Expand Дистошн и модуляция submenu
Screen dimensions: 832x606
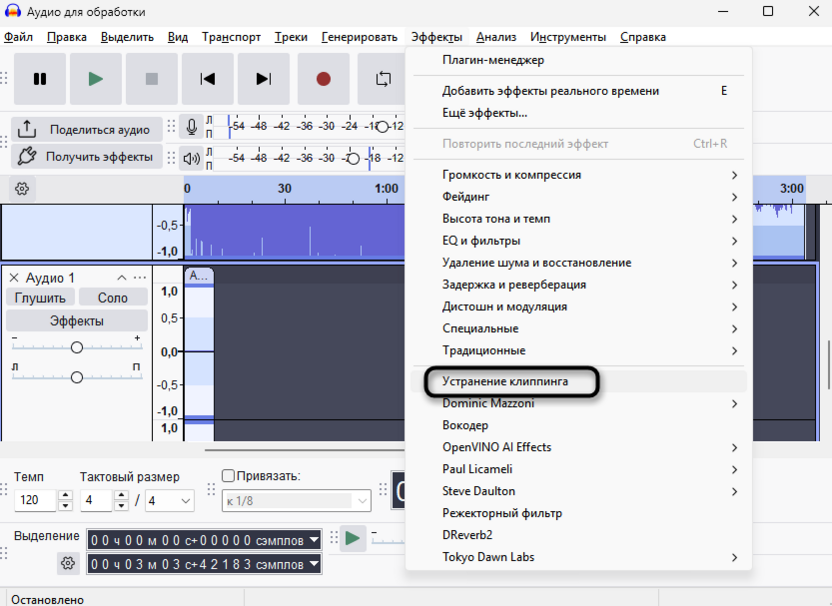click(578, 307)
